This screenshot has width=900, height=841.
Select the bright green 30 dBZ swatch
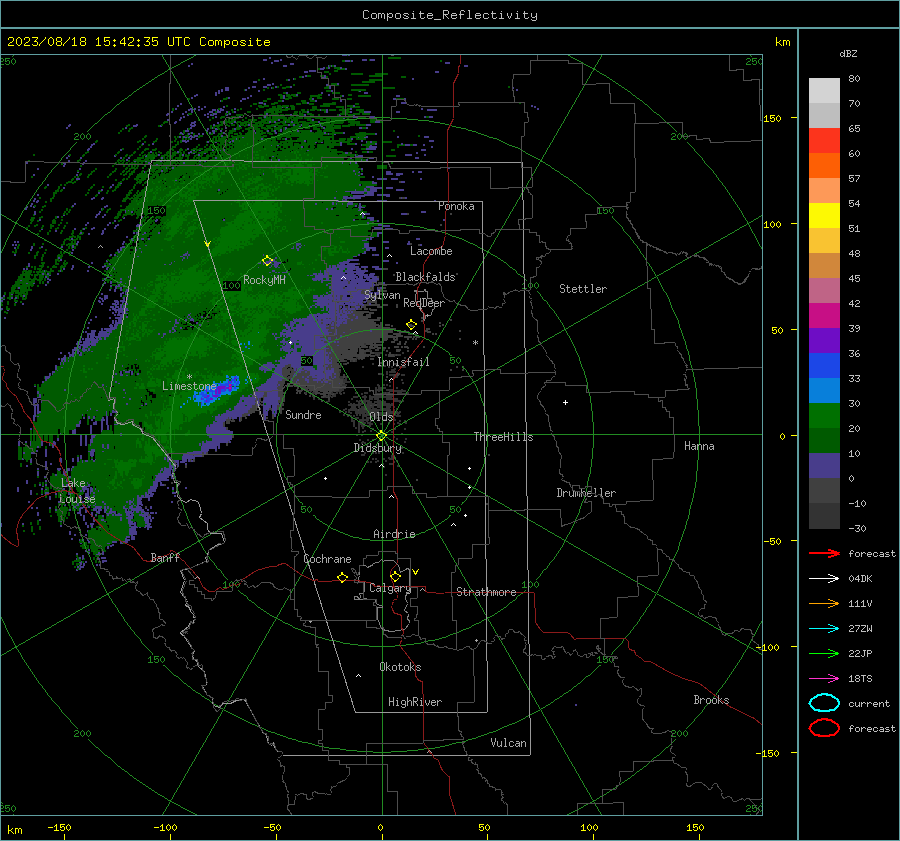pyautogui.click(x=824, y=415)
